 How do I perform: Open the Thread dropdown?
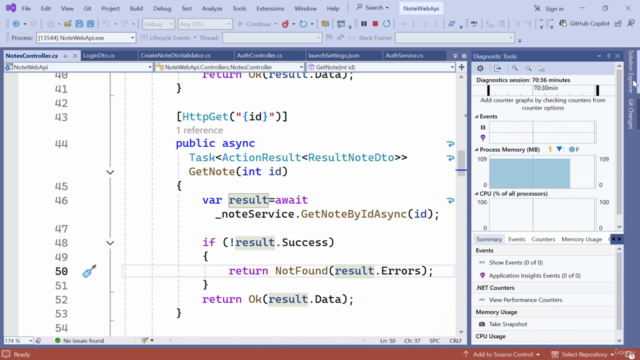(x=272, y=38)
